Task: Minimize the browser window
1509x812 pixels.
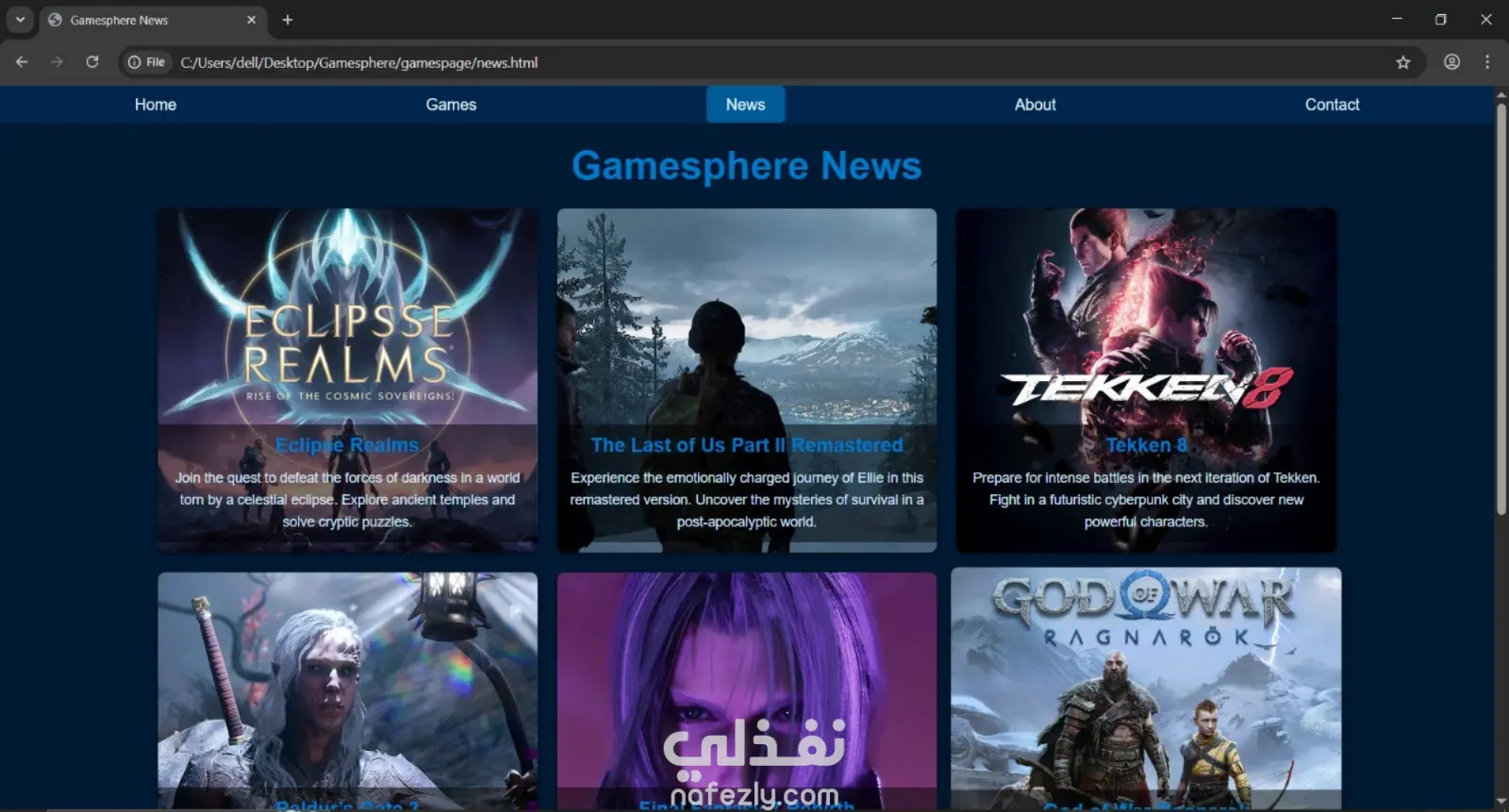Action: [1397, 19]
